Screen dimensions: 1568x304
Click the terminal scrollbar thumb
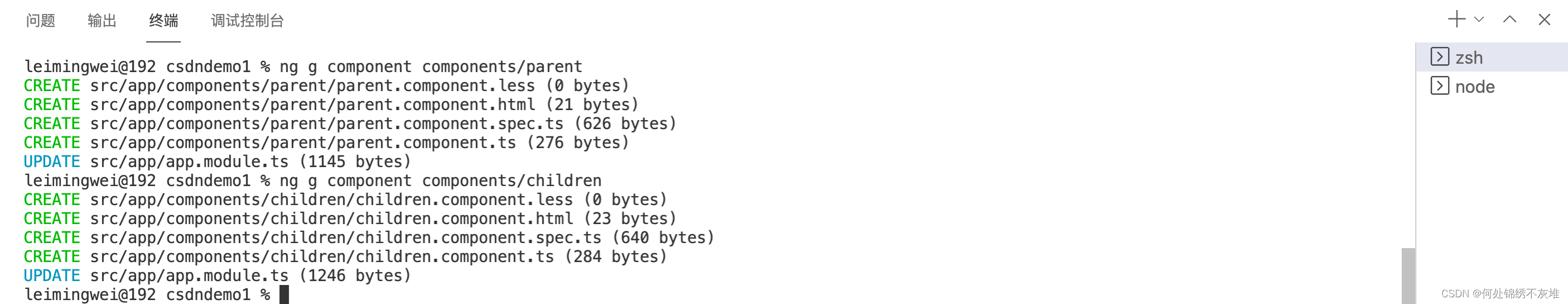(1408, 275)
